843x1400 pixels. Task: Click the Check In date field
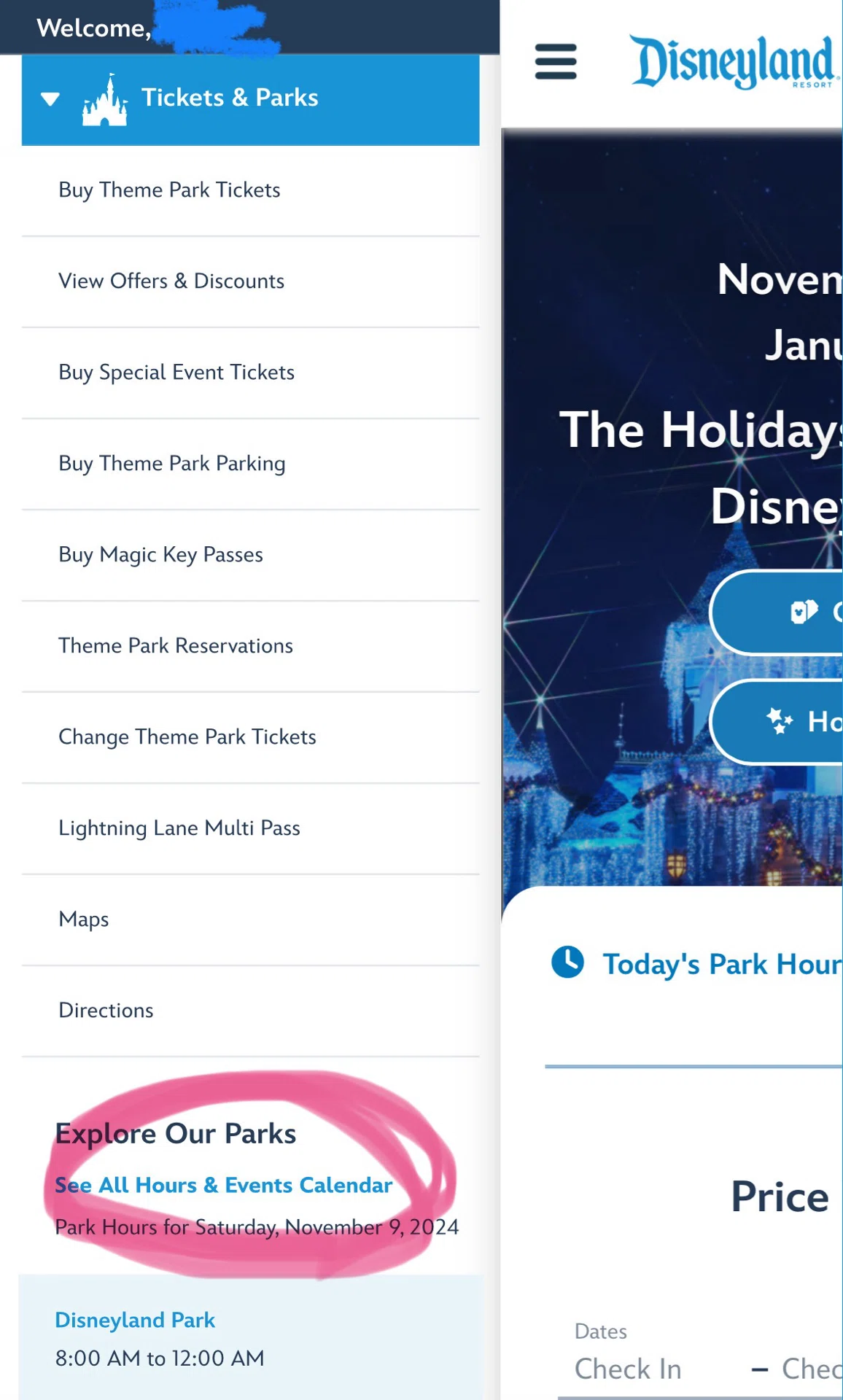[628, 1369]
